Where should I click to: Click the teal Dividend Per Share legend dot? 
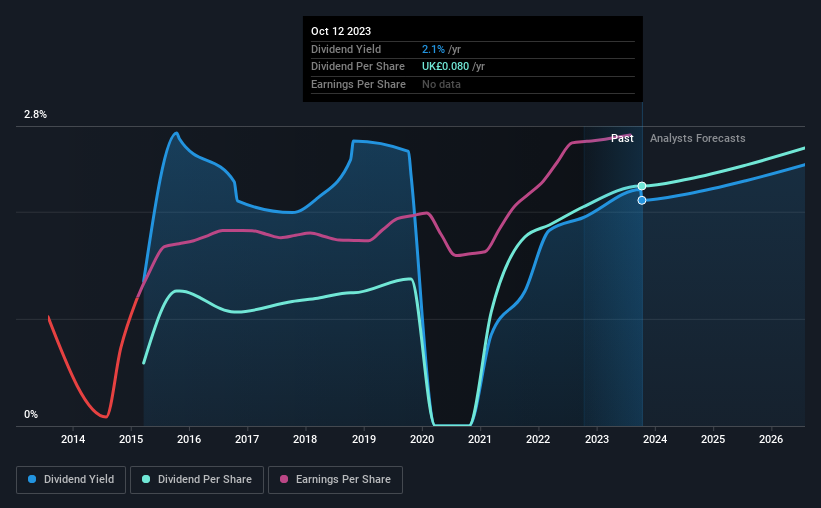click(146, 479)
